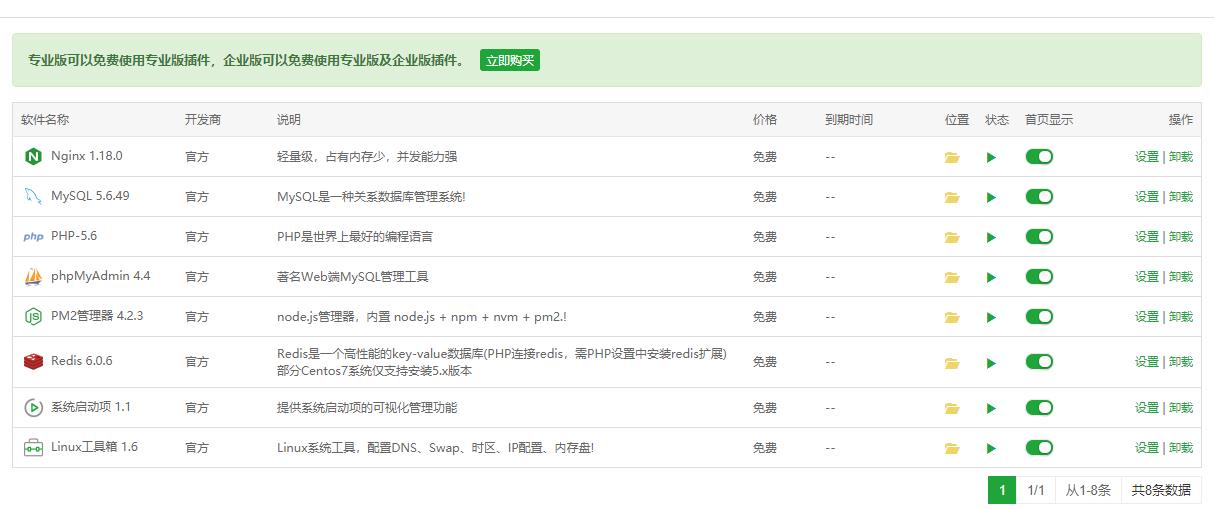1214x509 pixels.
Task: Open 设置 for MySQL 5.6.49
Action: 1146,197
